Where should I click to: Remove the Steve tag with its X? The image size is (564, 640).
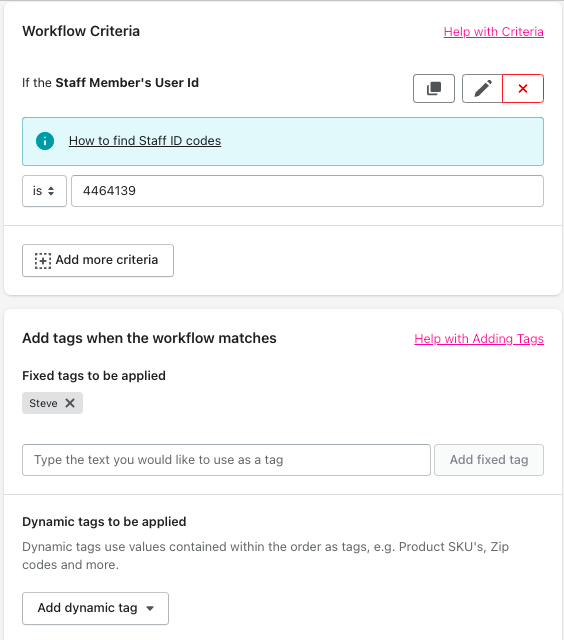(x=70, y=403)
